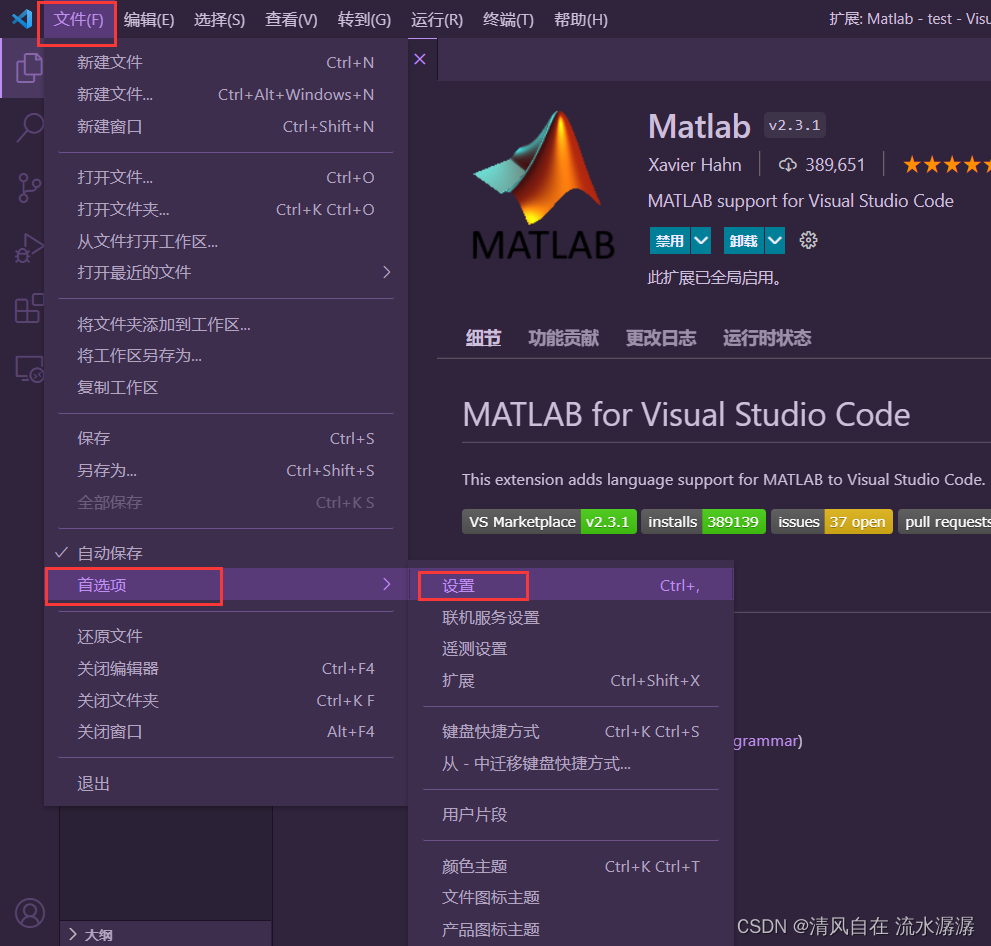Screen dimensions: 991x946
Task: Switch to the 更改日志 tab
Action: (660, 338)
